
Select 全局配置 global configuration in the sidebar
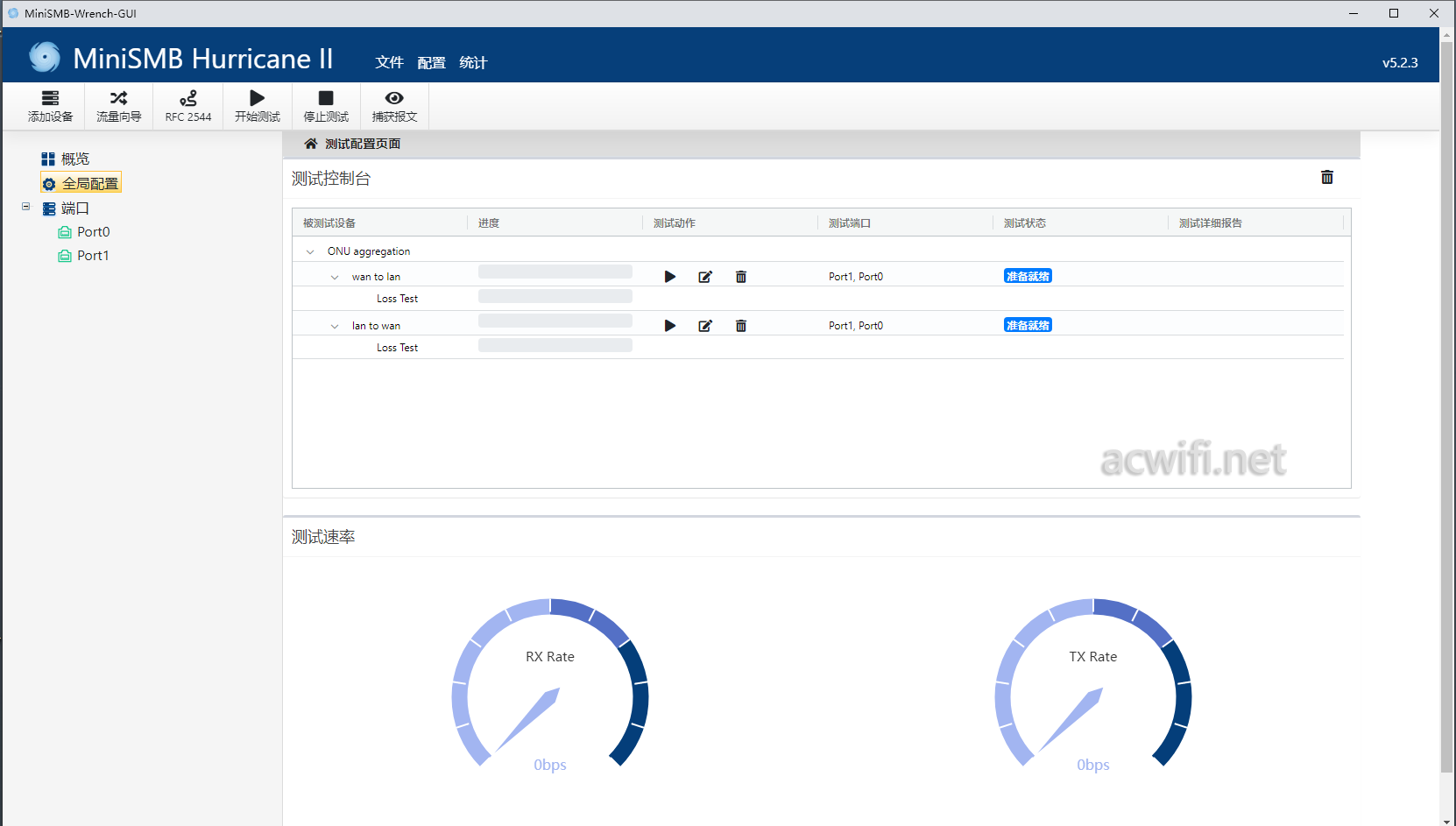pos(81,183)
